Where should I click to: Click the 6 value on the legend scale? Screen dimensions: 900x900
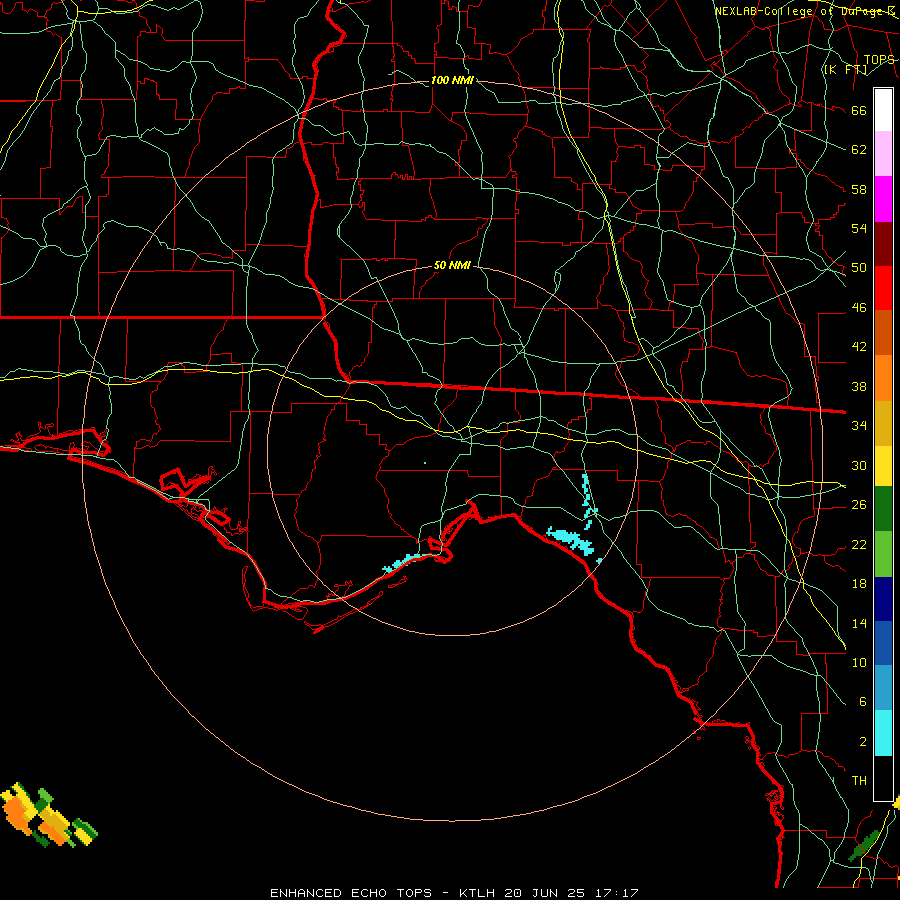[863, 701]
